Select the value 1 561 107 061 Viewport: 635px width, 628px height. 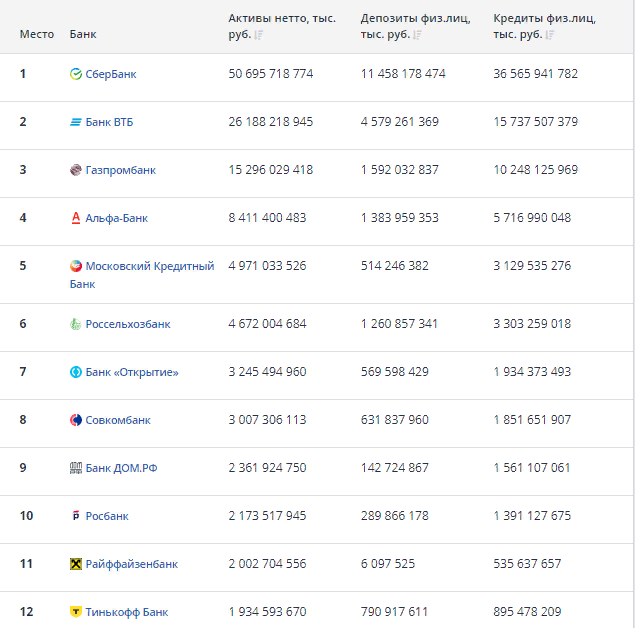[x=532, y=468]
